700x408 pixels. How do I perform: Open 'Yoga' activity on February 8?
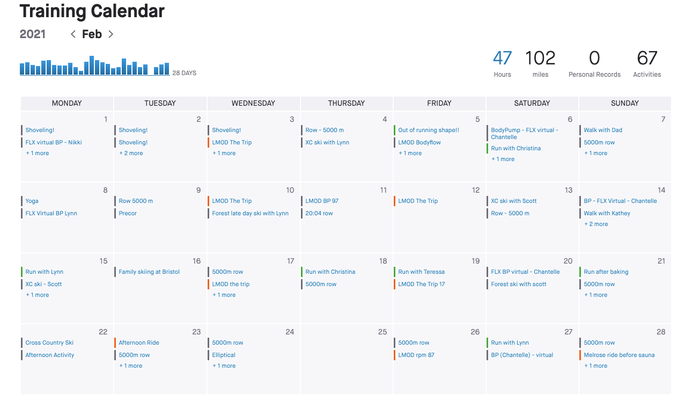(32, 201)
